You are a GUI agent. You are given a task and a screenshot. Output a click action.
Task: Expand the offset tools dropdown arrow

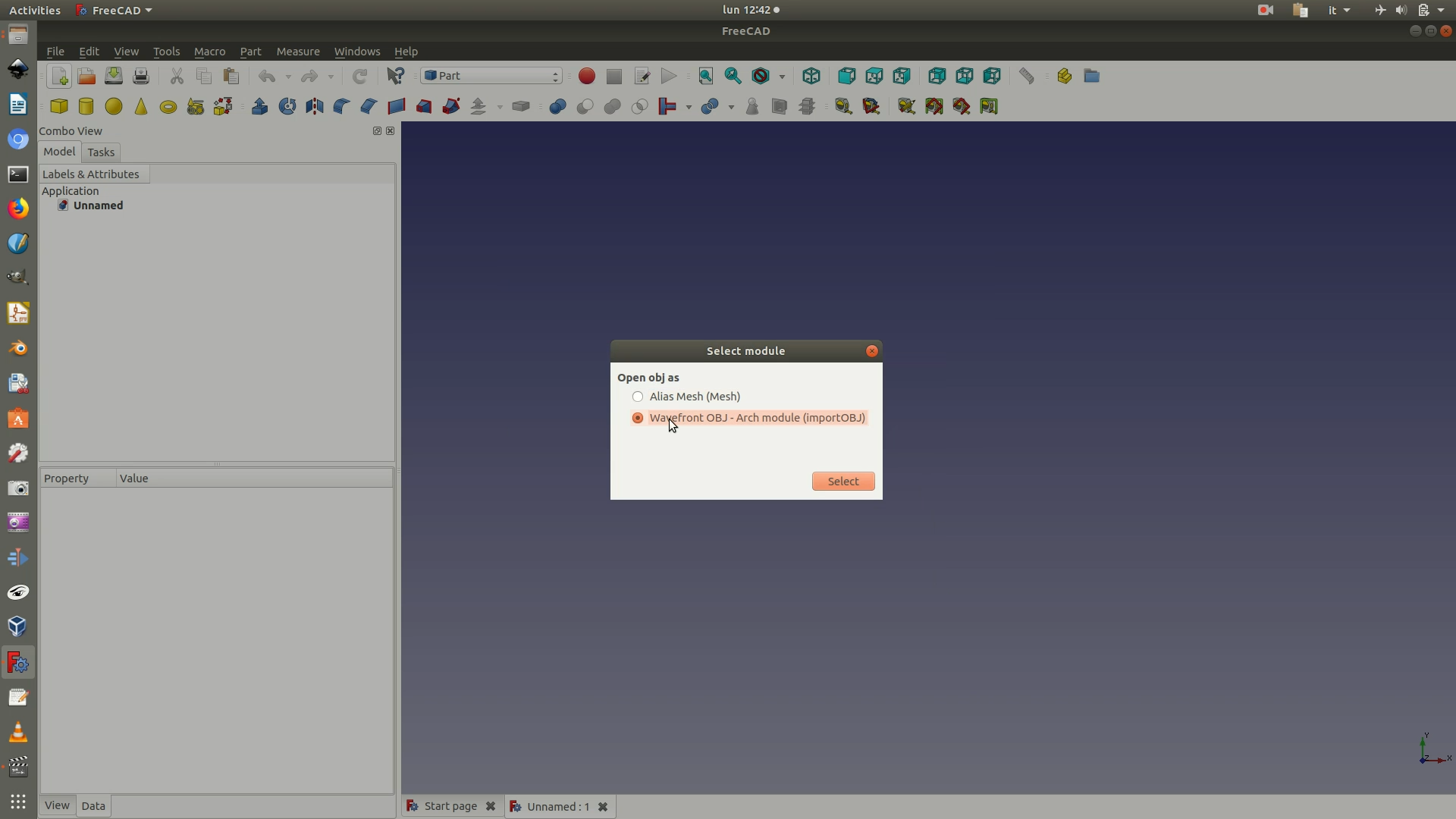coord(500,107)
